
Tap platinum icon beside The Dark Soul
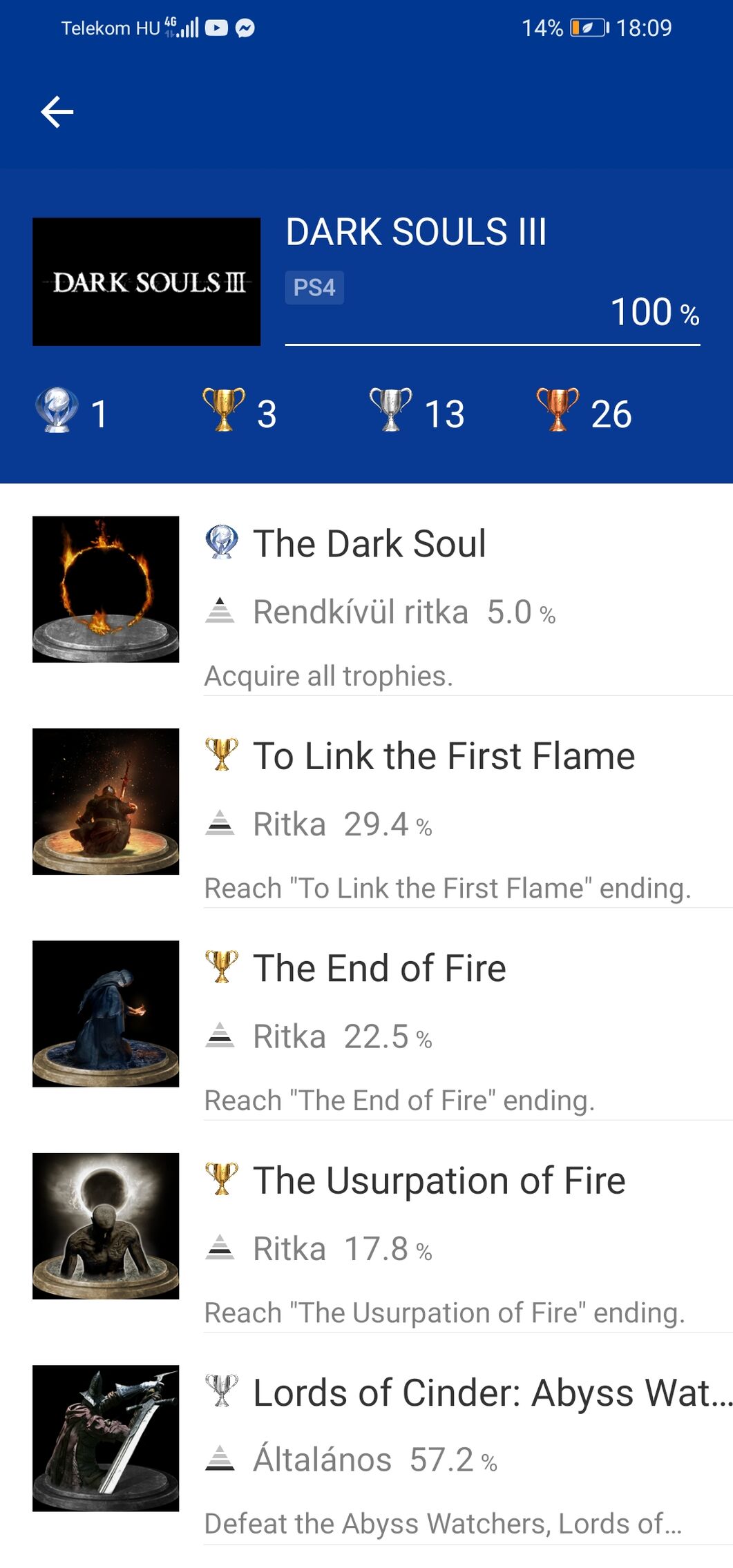[x=222, y=543]
